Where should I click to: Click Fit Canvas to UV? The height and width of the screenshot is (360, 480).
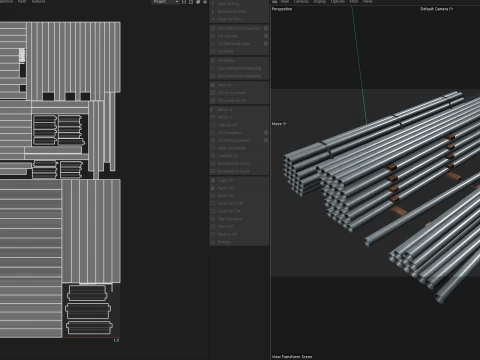coord(239,100)
